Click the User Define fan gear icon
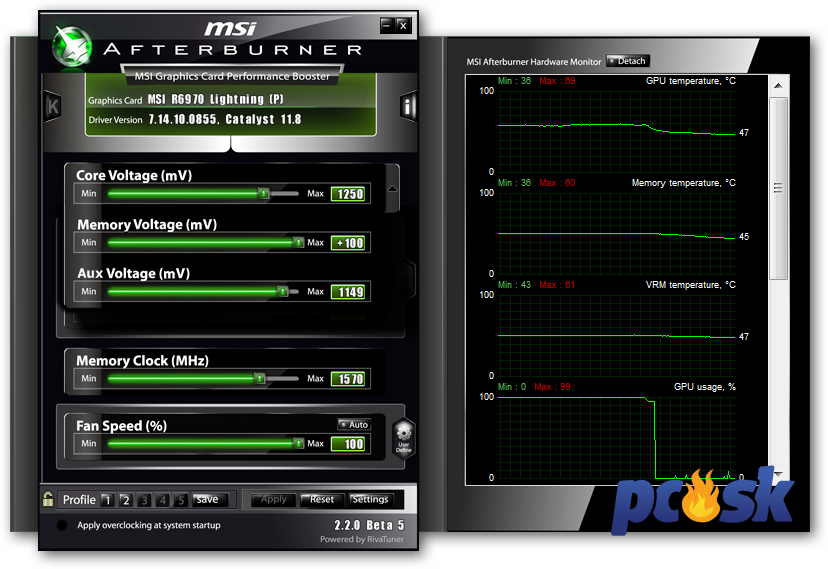 [404, 437]
